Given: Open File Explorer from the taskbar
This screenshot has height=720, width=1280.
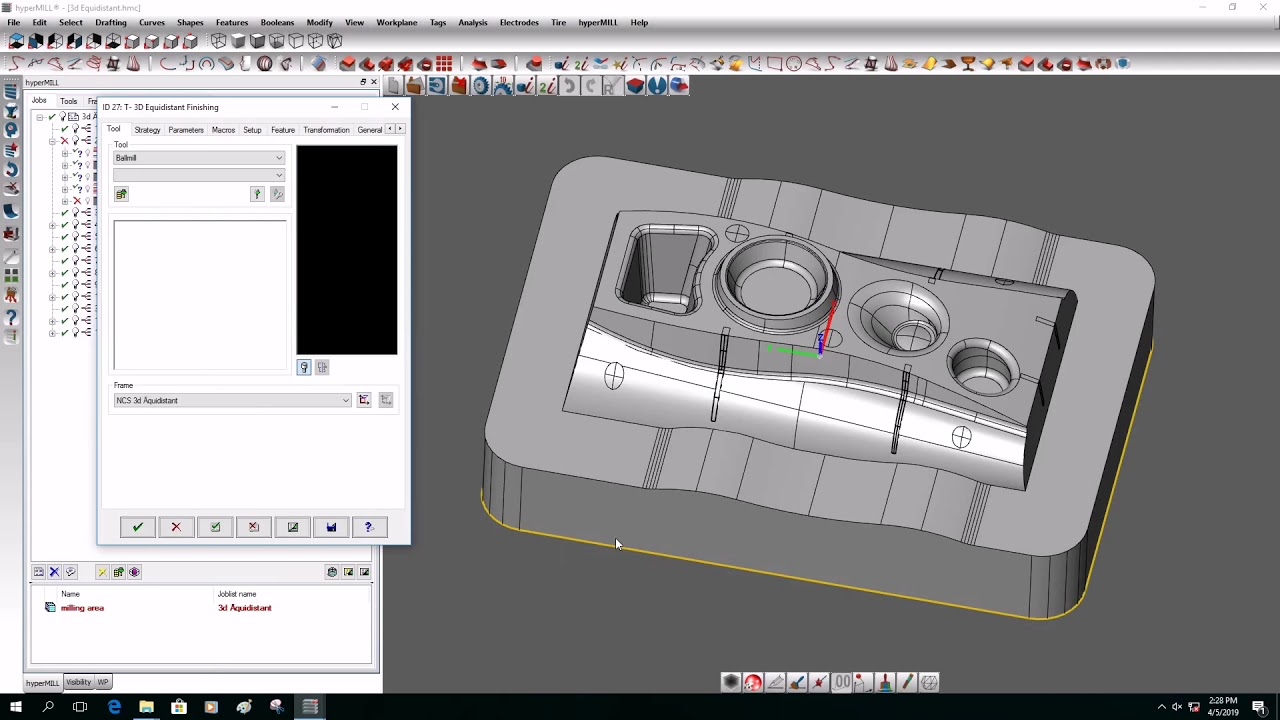Looking at the screenshot, I should (146, 707).
